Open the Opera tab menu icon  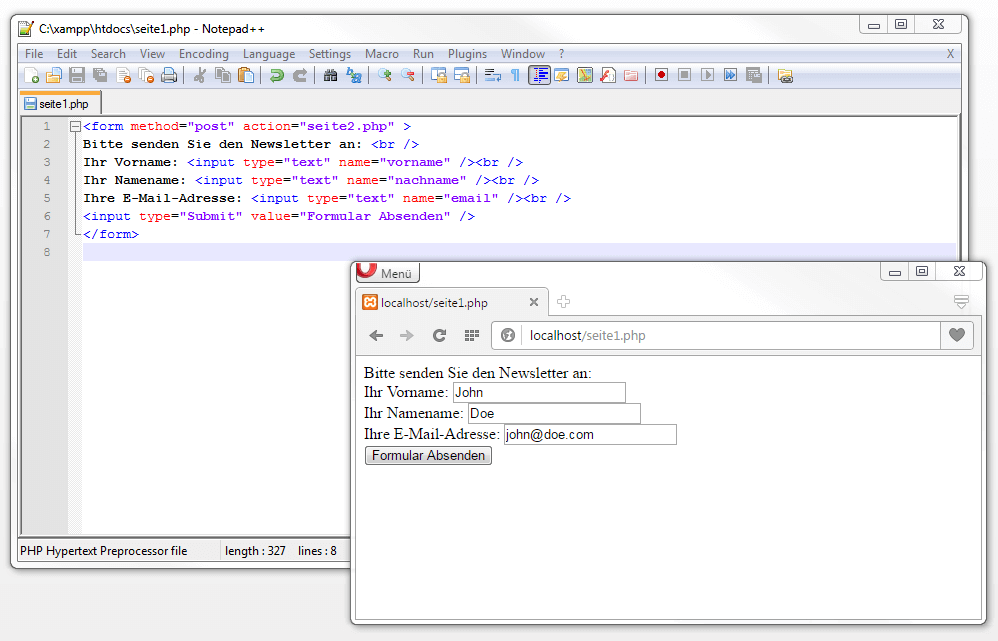coord(961,301)
